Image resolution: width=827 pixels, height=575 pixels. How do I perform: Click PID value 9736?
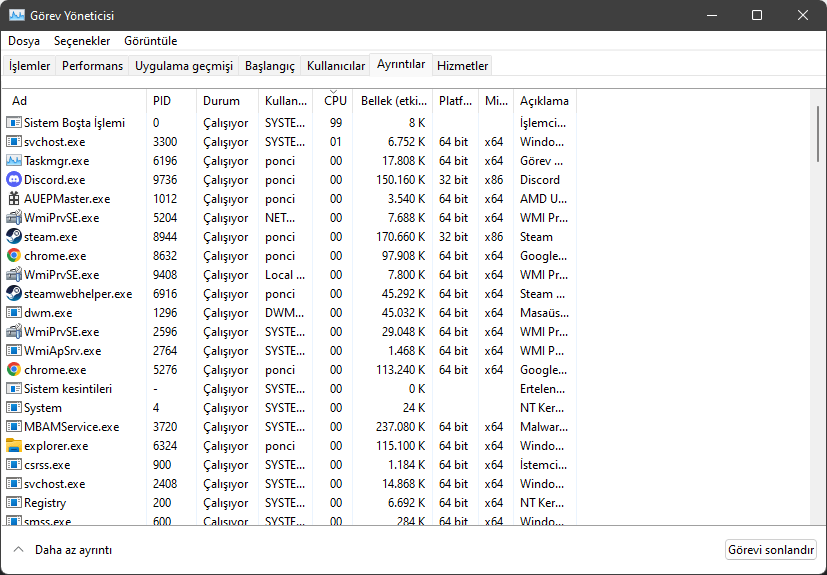tap(165, 180)
